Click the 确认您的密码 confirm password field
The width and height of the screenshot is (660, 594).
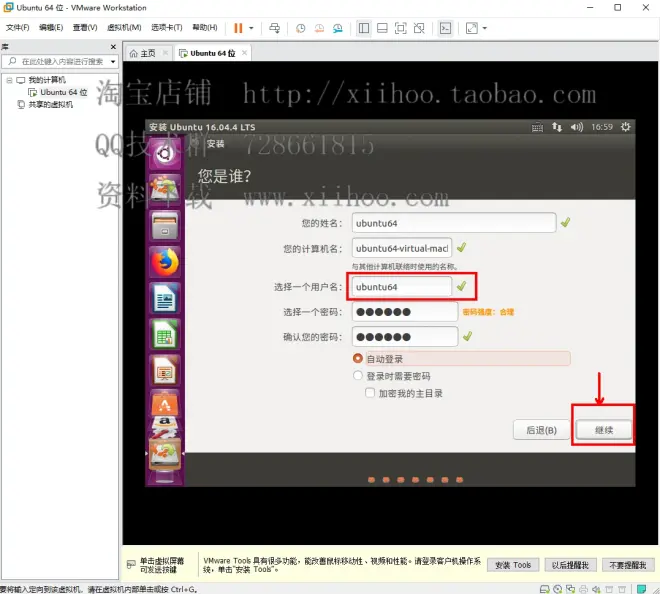tap(405, 336)
